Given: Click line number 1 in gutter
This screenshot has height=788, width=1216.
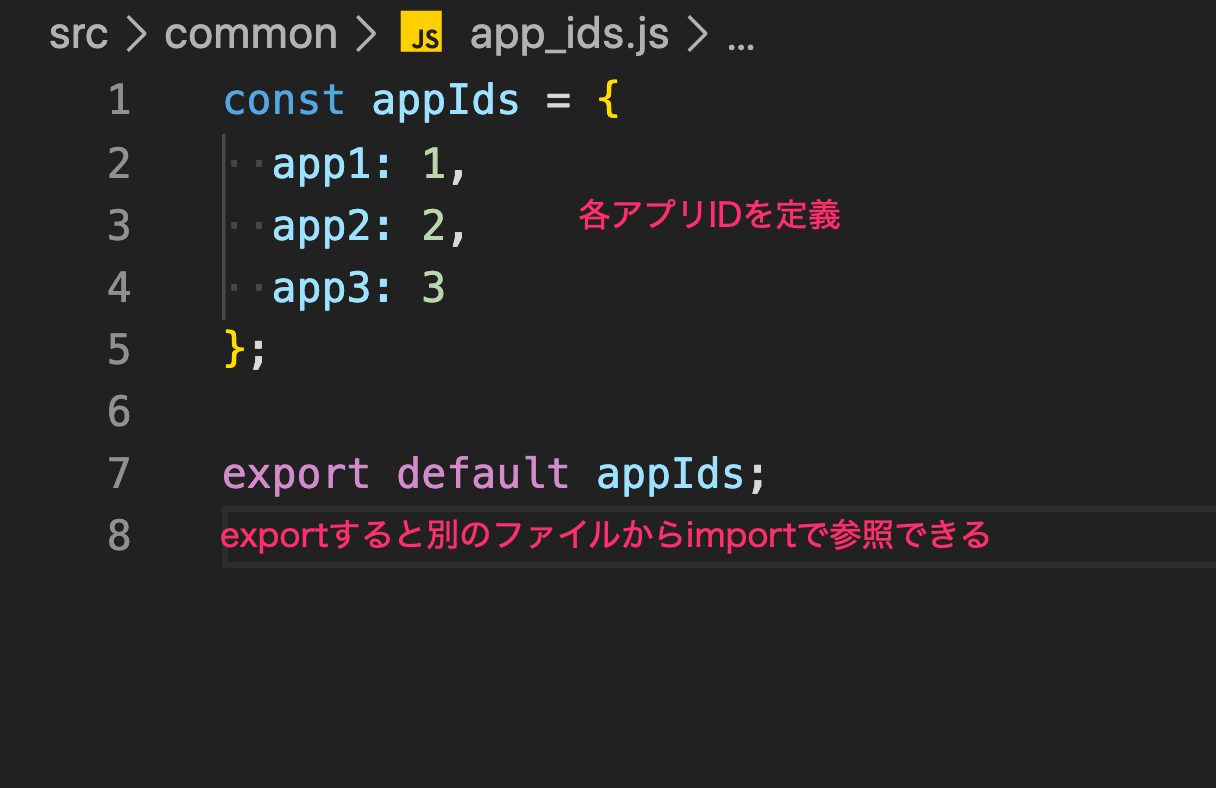Looking at the screenshot, I should click(119, 101).
